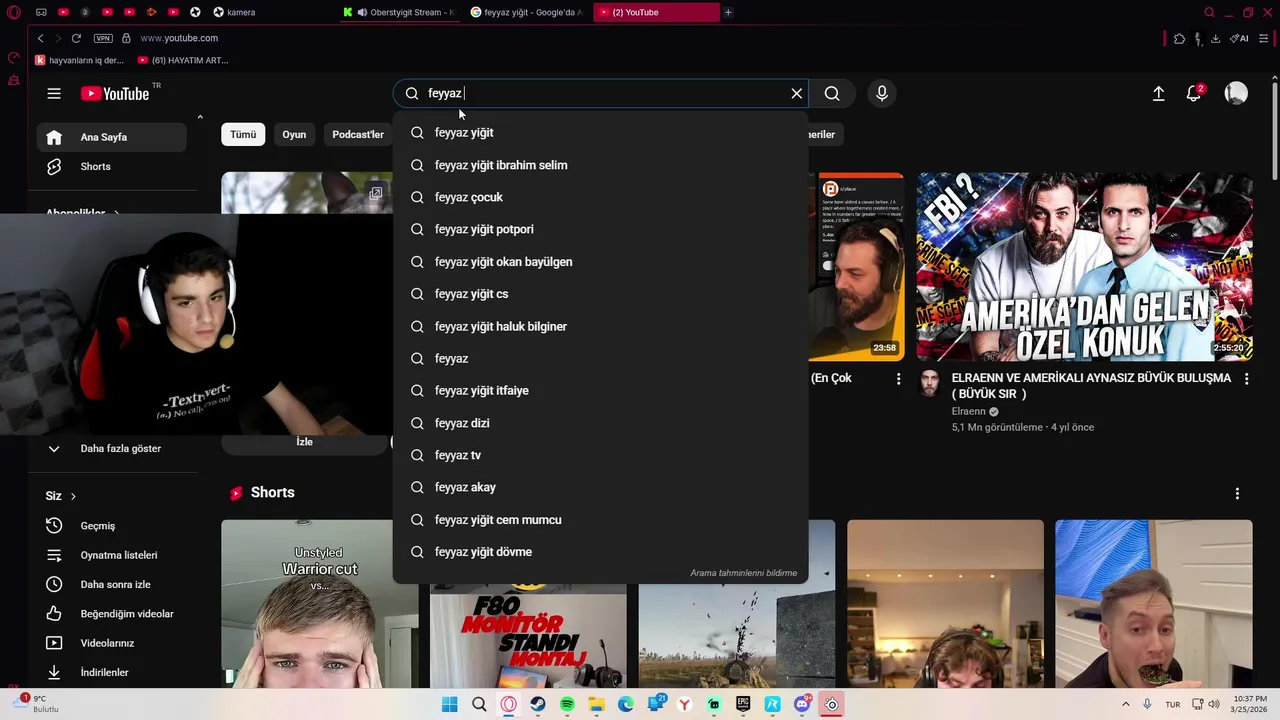Open Beğendiğim videolar
The width and height of the screenshot is (1280, 720).
click(112, 613)
